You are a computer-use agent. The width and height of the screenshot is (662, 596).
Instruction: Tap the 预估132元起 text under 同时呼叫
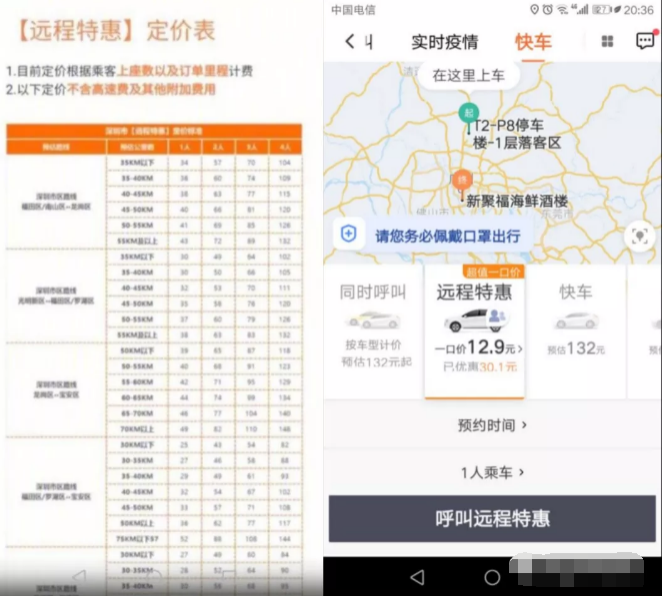pyautogui.click(x=376, y=362)
